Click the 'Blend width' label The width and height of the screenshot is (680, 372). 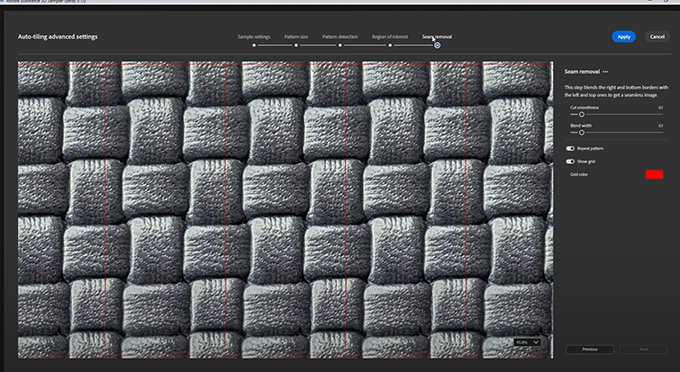pos(581,126)
